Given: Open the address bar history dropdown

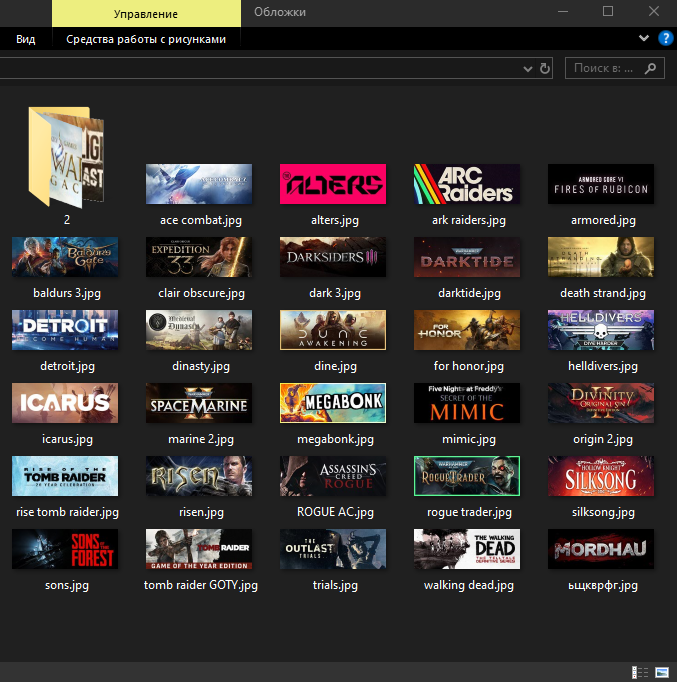Looking at the screenshot, I should tap(527, 69).
